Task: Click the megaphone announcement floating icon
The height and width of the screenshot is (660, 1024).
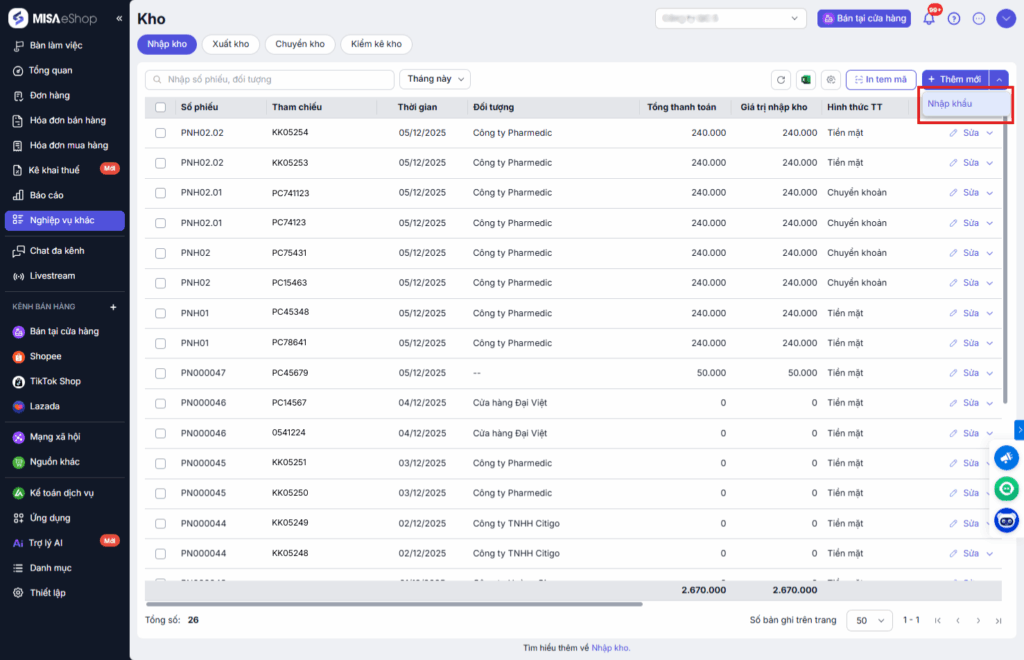Action: click(1006, 457)
